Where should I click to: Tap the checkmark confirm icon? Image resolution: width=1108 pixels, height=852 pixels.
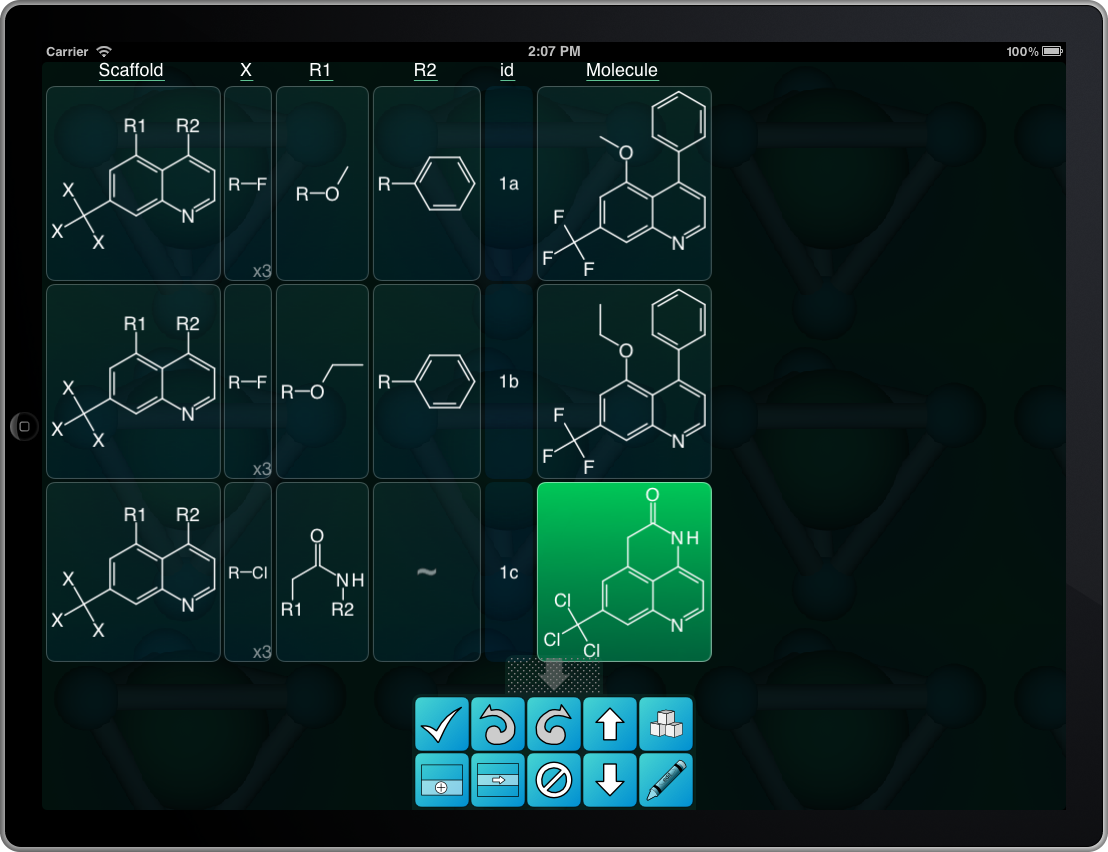[x=442, y=724]
